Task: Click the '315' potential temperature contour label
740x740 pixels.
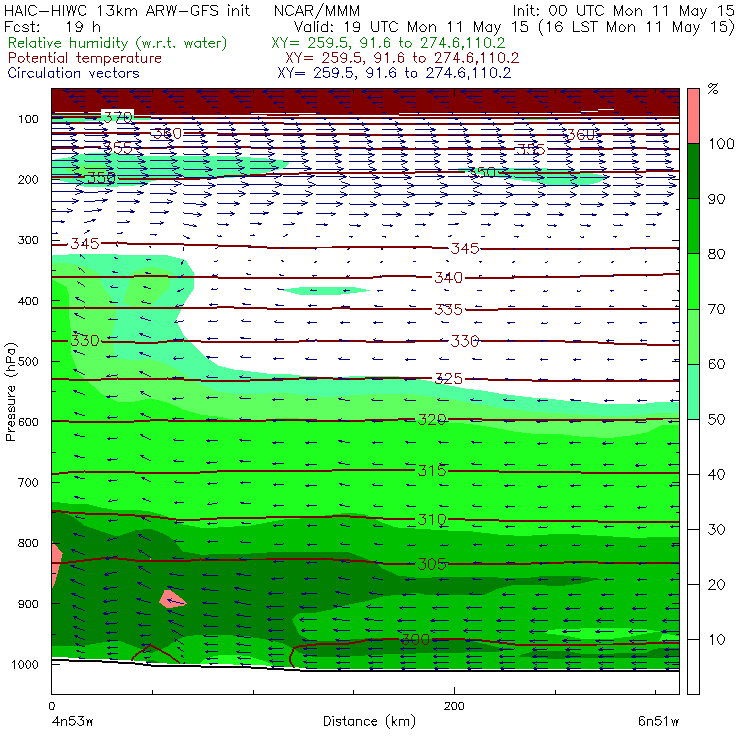Action: tap(432, 470)
